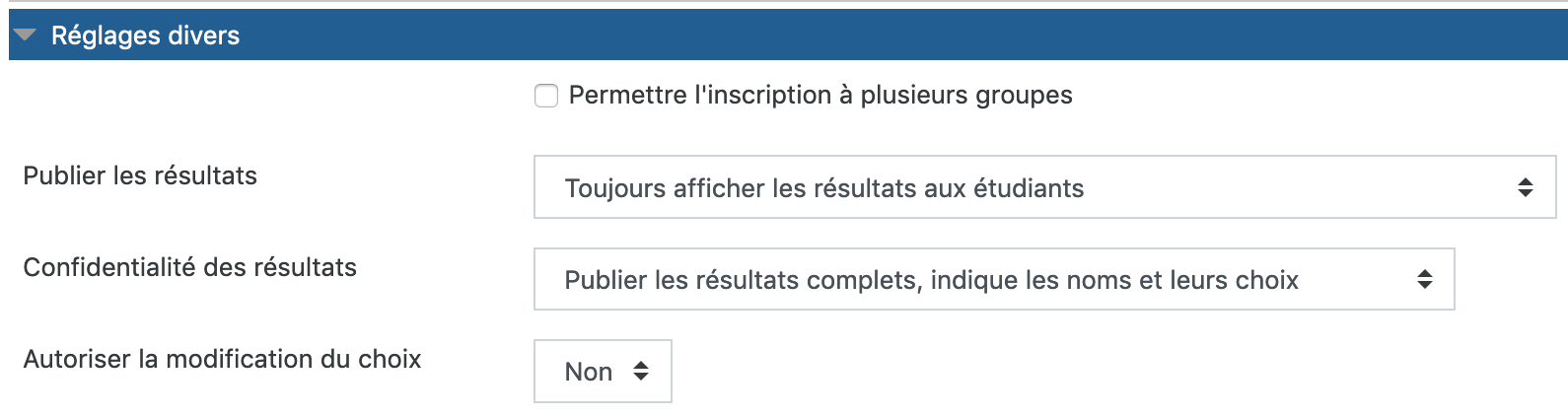This screenshot has height=418, width=1568.
Task: Click the Permettre l'inscription à plusieurs groupes label
Action: 820,95
